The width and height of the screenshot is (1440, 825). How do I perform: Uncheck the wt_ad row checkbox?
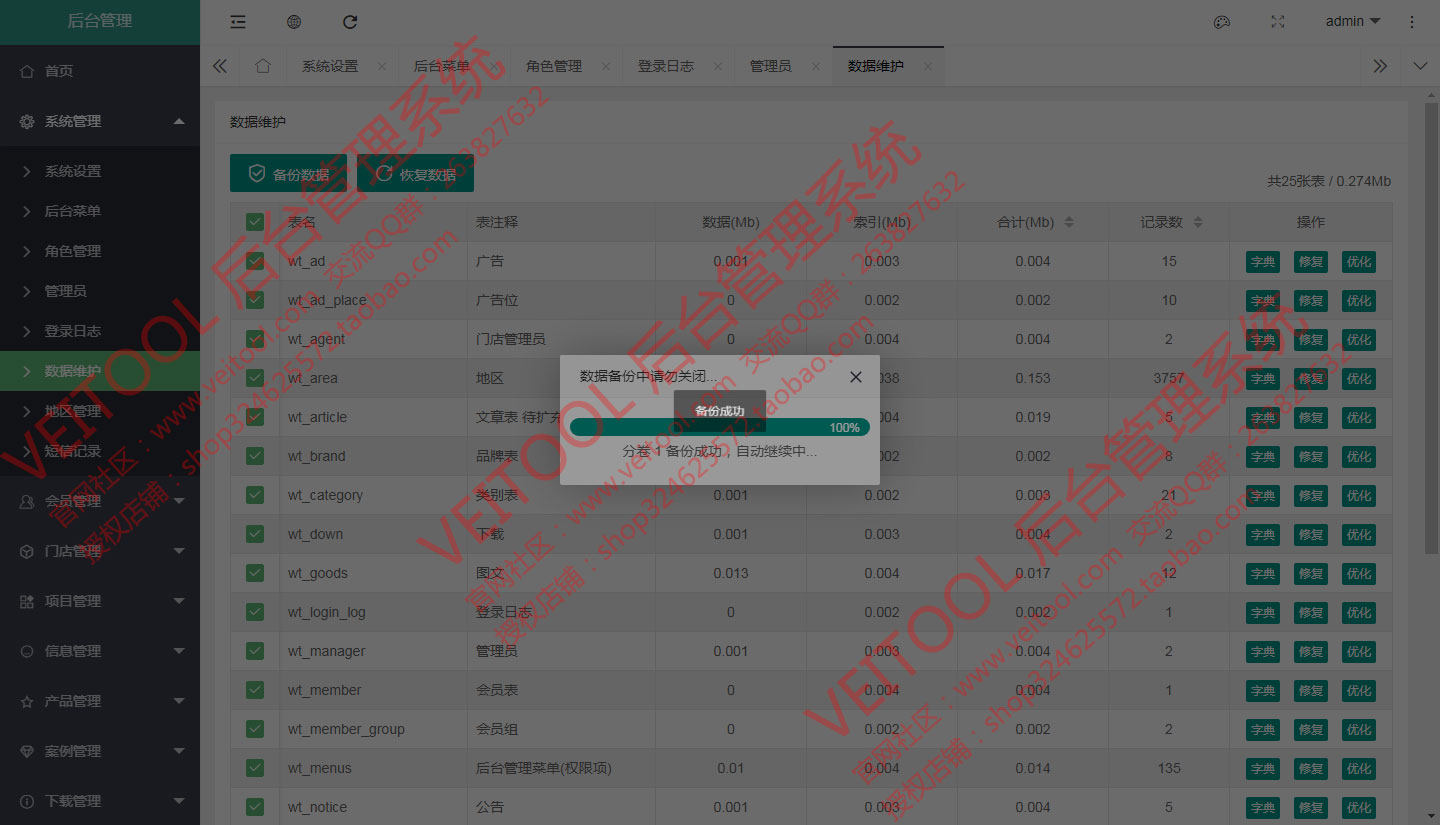point(255,261)
